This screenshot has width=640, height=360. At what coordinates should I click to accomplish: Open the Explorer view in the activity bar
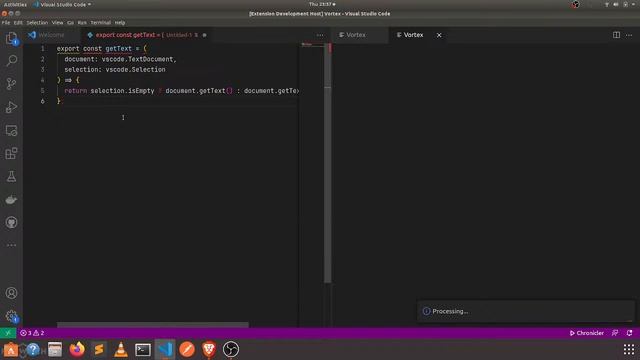click(11, 38)
